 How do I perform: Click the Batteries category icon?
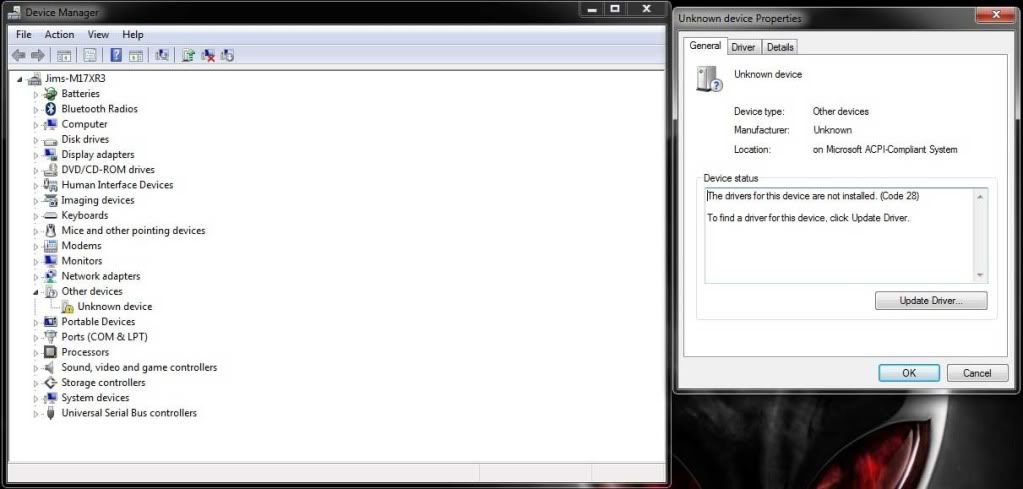[x=50, y=94]
